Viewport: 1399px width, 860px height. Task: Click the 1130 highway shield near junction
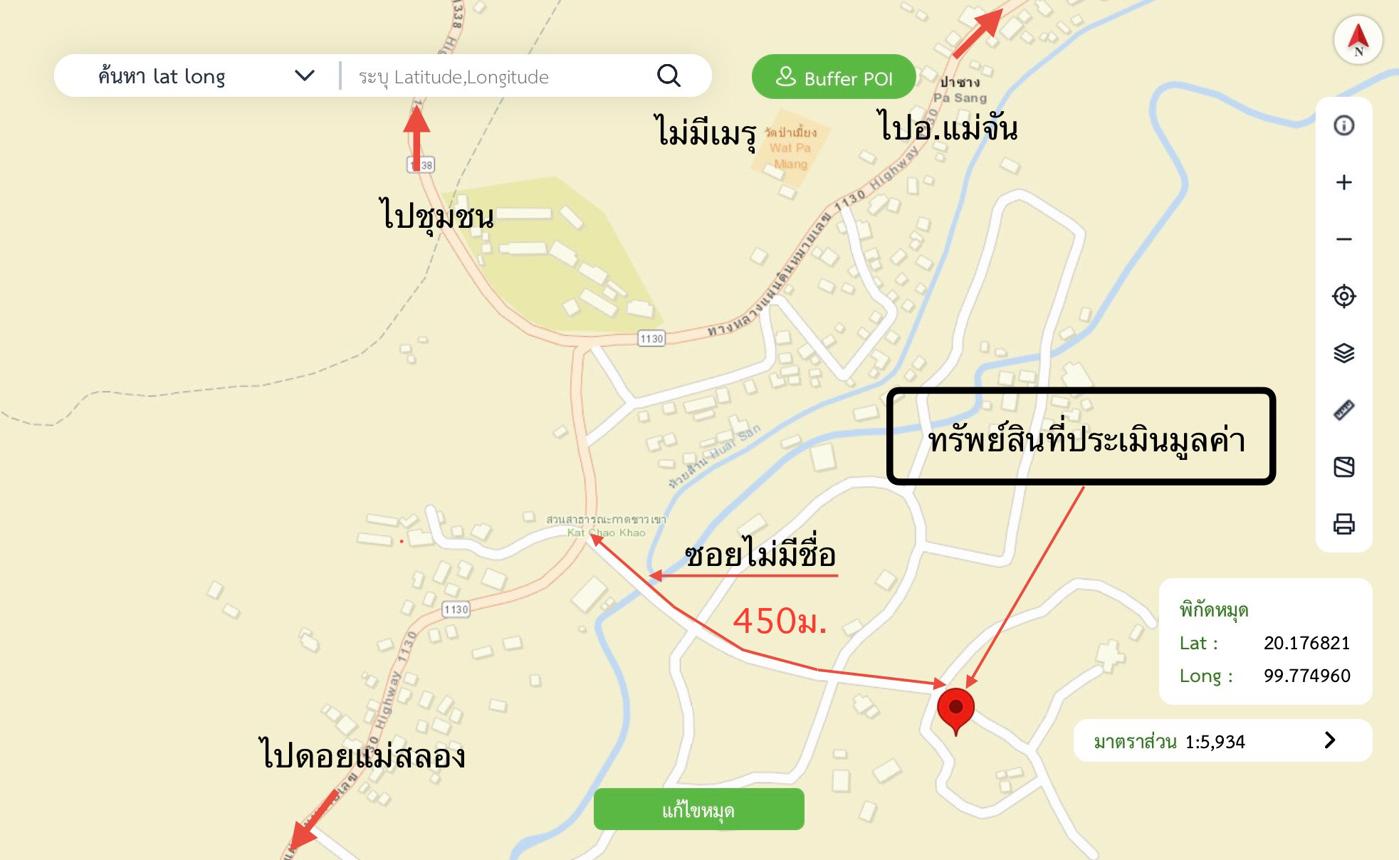coord(651,339)
